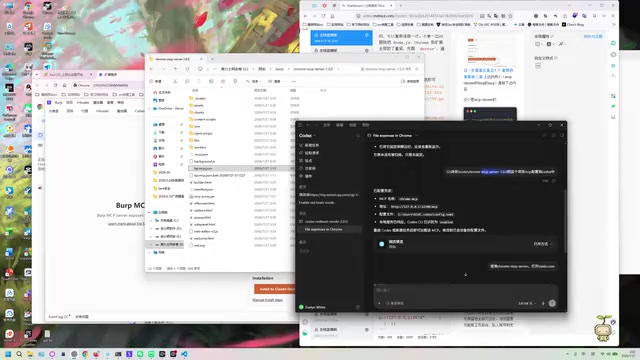Open Manual install steps link in Burp
The width and height of the screenshot is (640, 360).
click(x=267, y=300)
